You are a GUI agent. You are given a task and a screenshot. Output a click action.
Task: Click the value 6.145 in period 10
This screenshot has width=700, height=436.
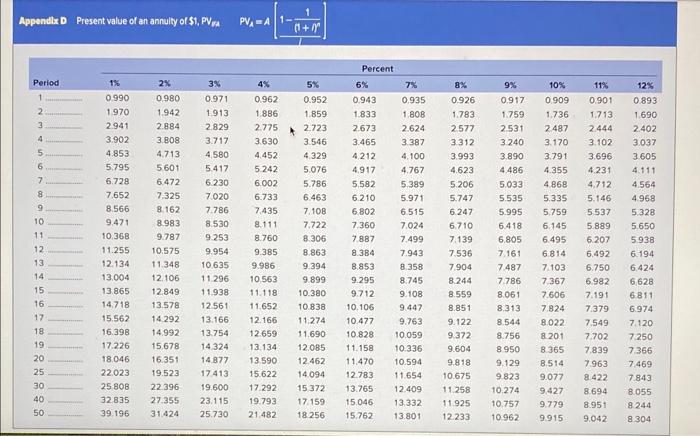[x=554, y=226]
